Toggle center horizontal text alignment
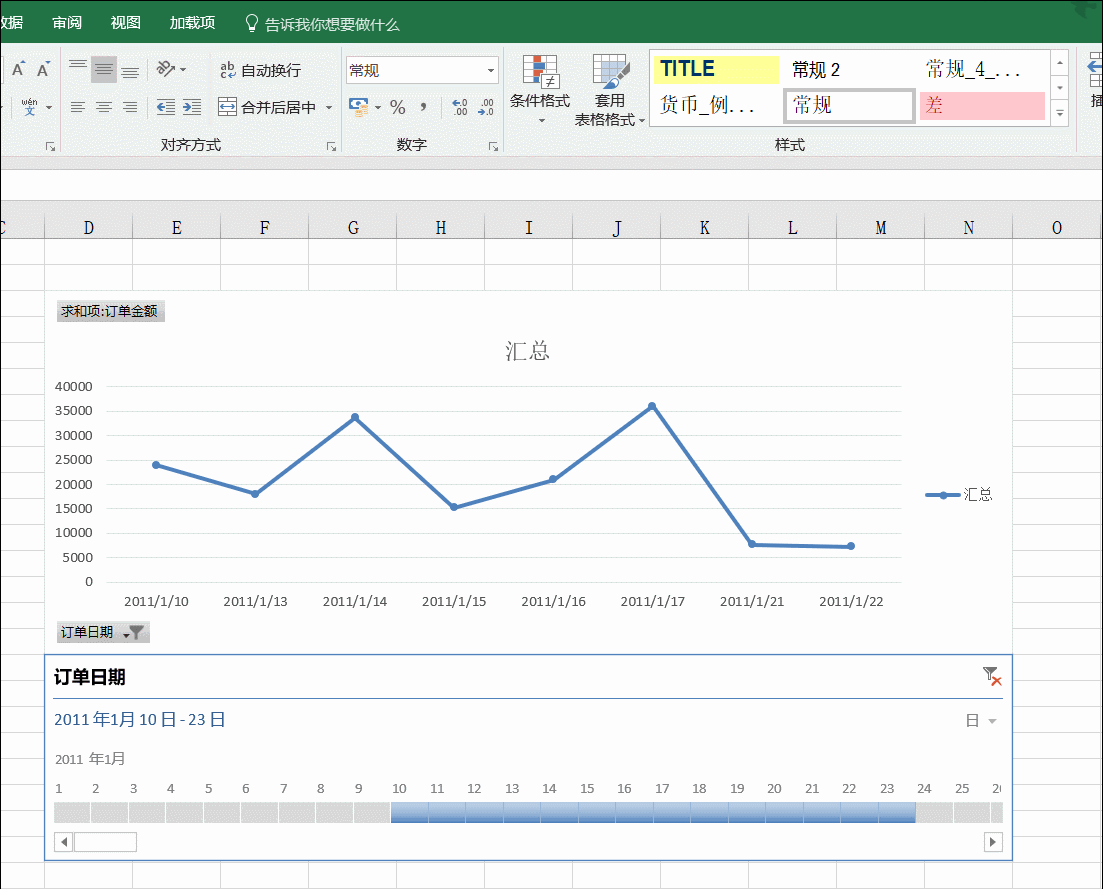 point(104,107)
